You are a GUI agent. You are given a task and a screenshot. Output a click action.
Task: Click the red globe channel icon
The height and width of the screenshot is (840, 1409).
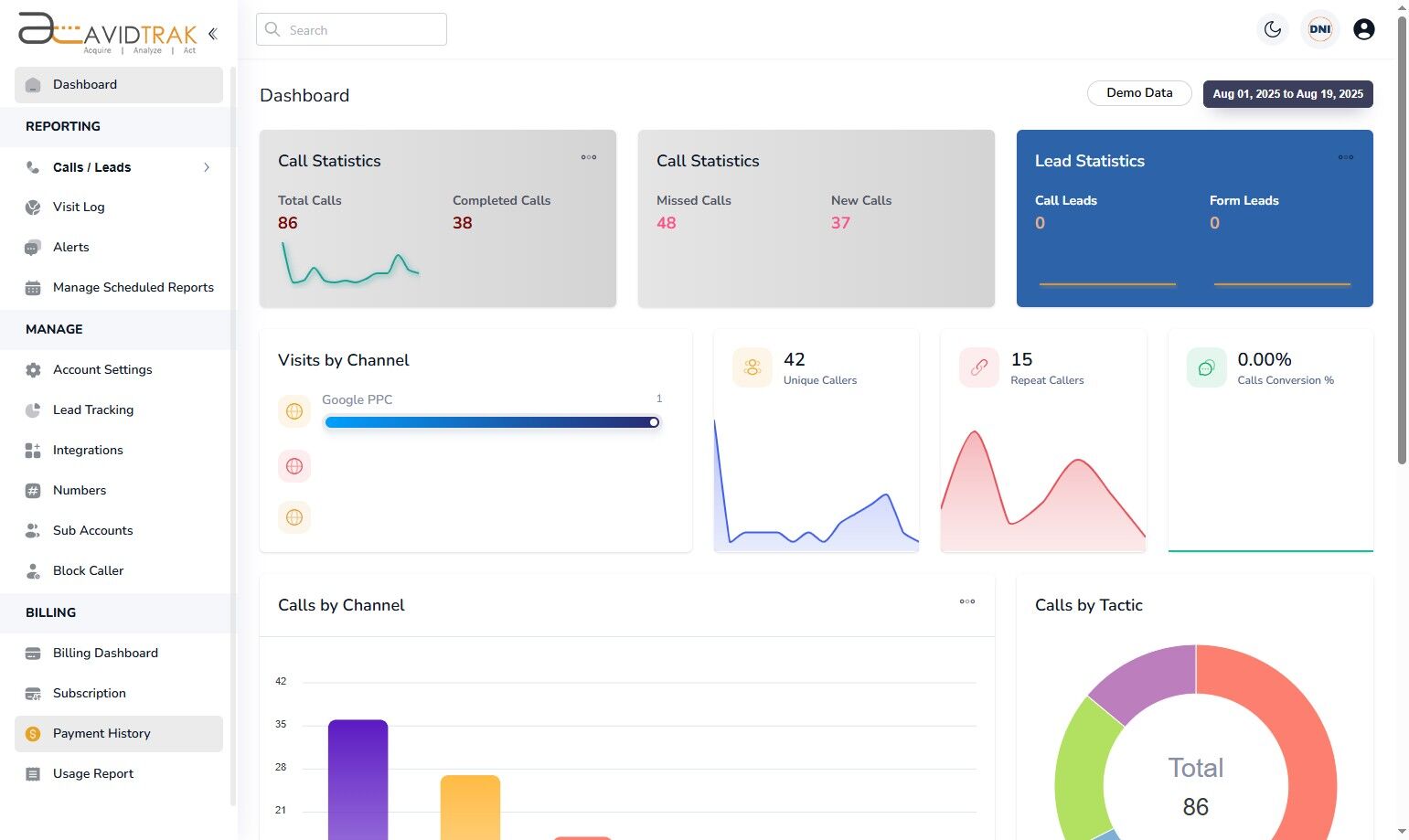(x=294, y=466)
